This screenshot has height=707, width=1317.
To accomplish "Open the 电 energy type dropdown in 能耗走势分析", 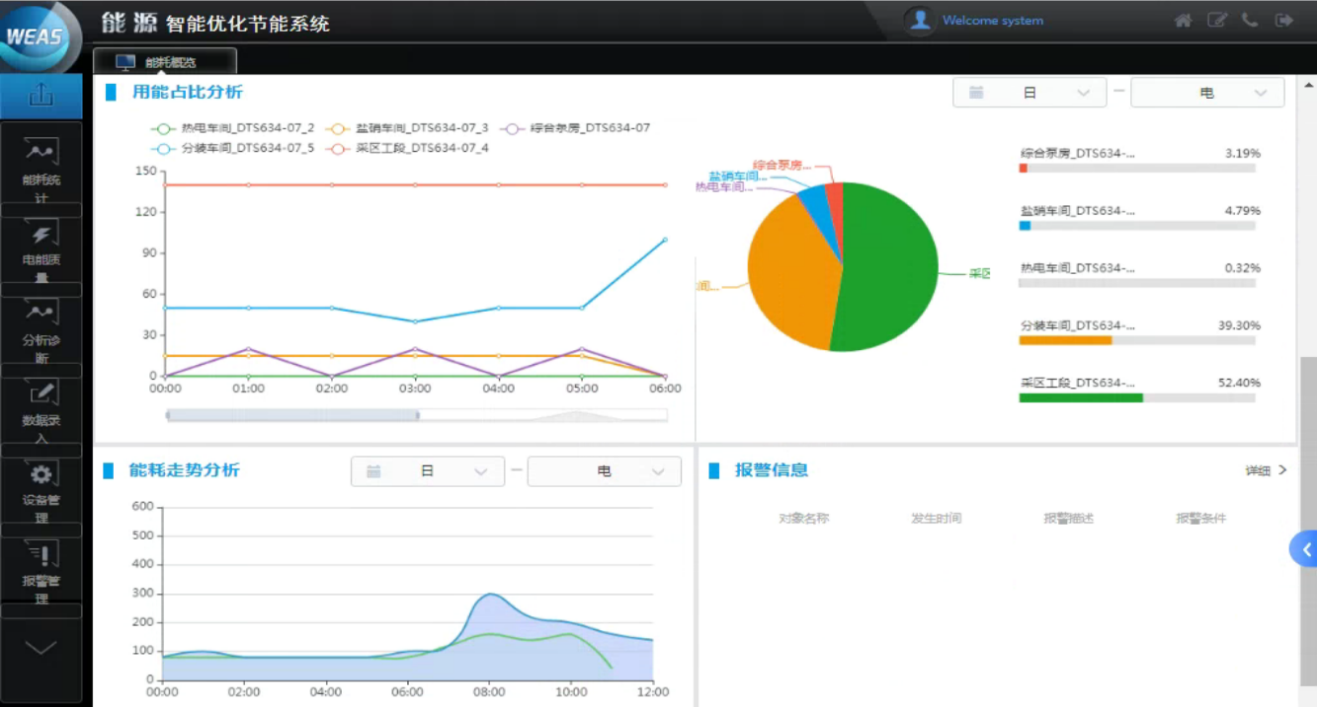I will pyautogui.click(x=604, y=471).
